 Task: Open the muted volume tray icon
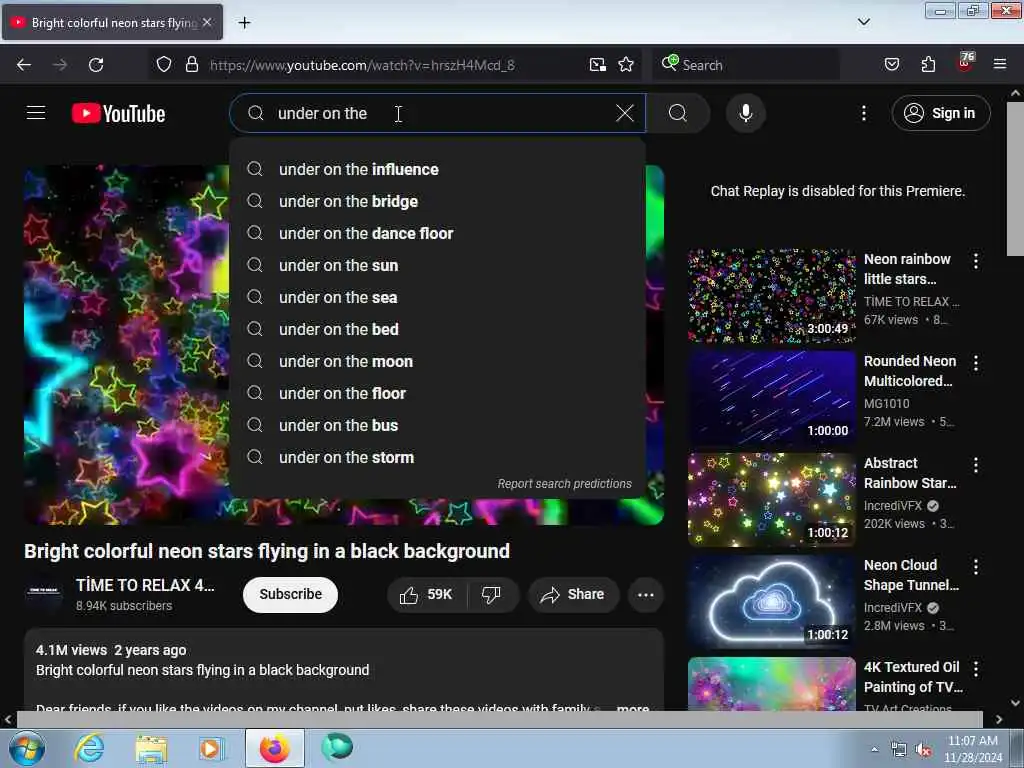point(923,750)
